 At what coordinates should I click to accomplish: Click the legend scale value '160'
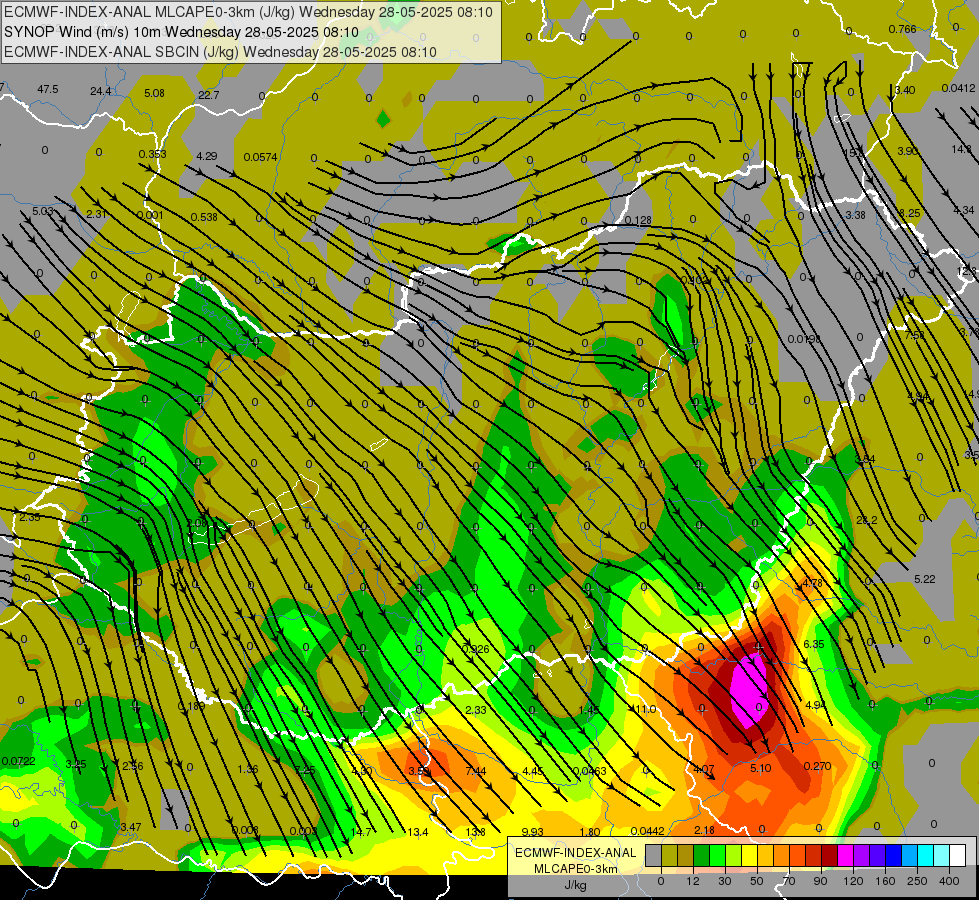885,881
